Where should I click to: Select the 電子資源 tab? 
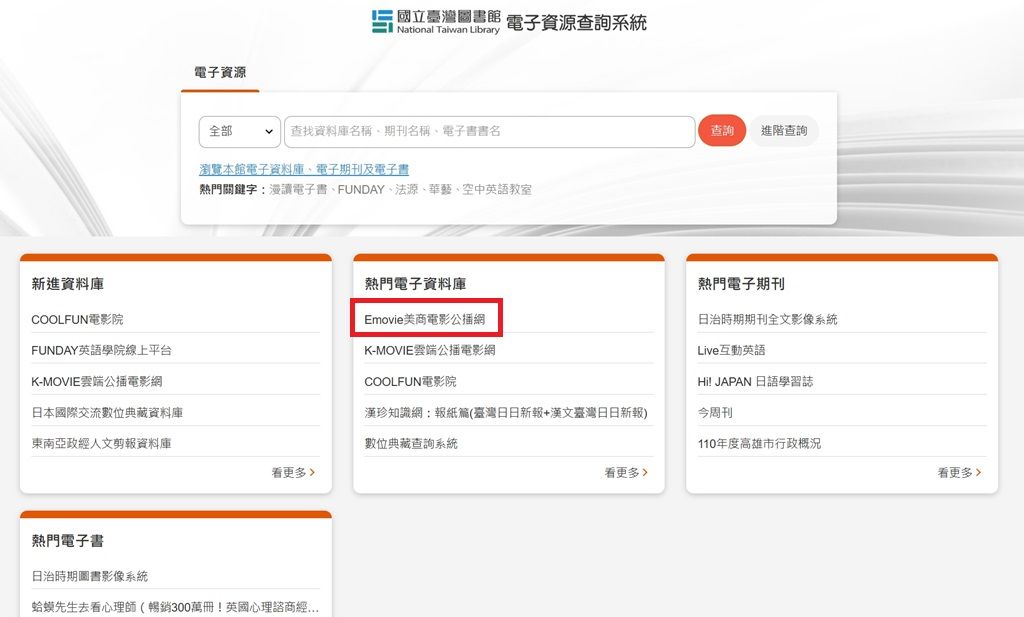[x=220, y=73]
